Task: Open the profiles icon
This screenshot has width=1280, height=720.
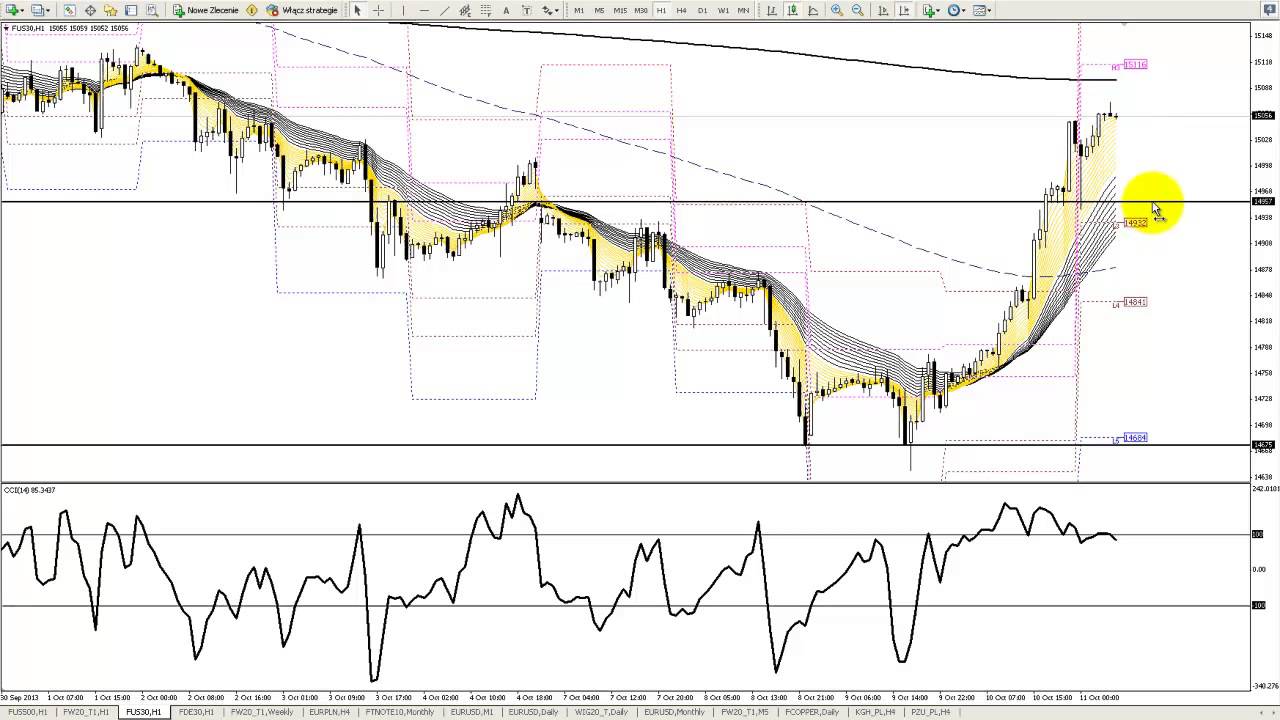Action: click(37, 10)
